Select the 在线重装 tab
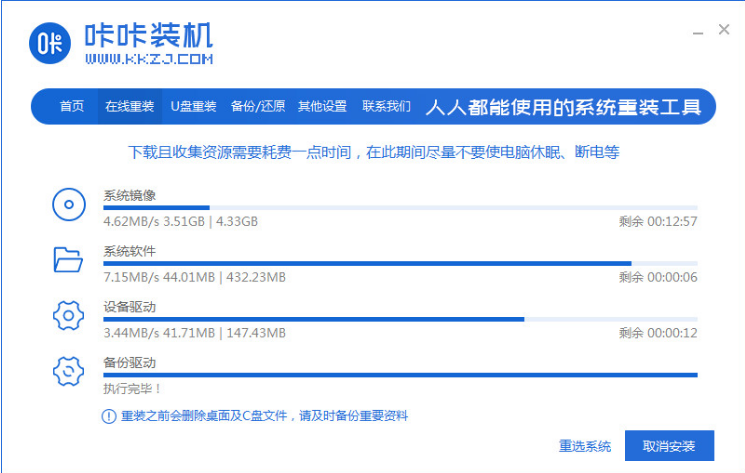This screenshot has width=745, height=473. pyautogui.click(x=129, y=107)
